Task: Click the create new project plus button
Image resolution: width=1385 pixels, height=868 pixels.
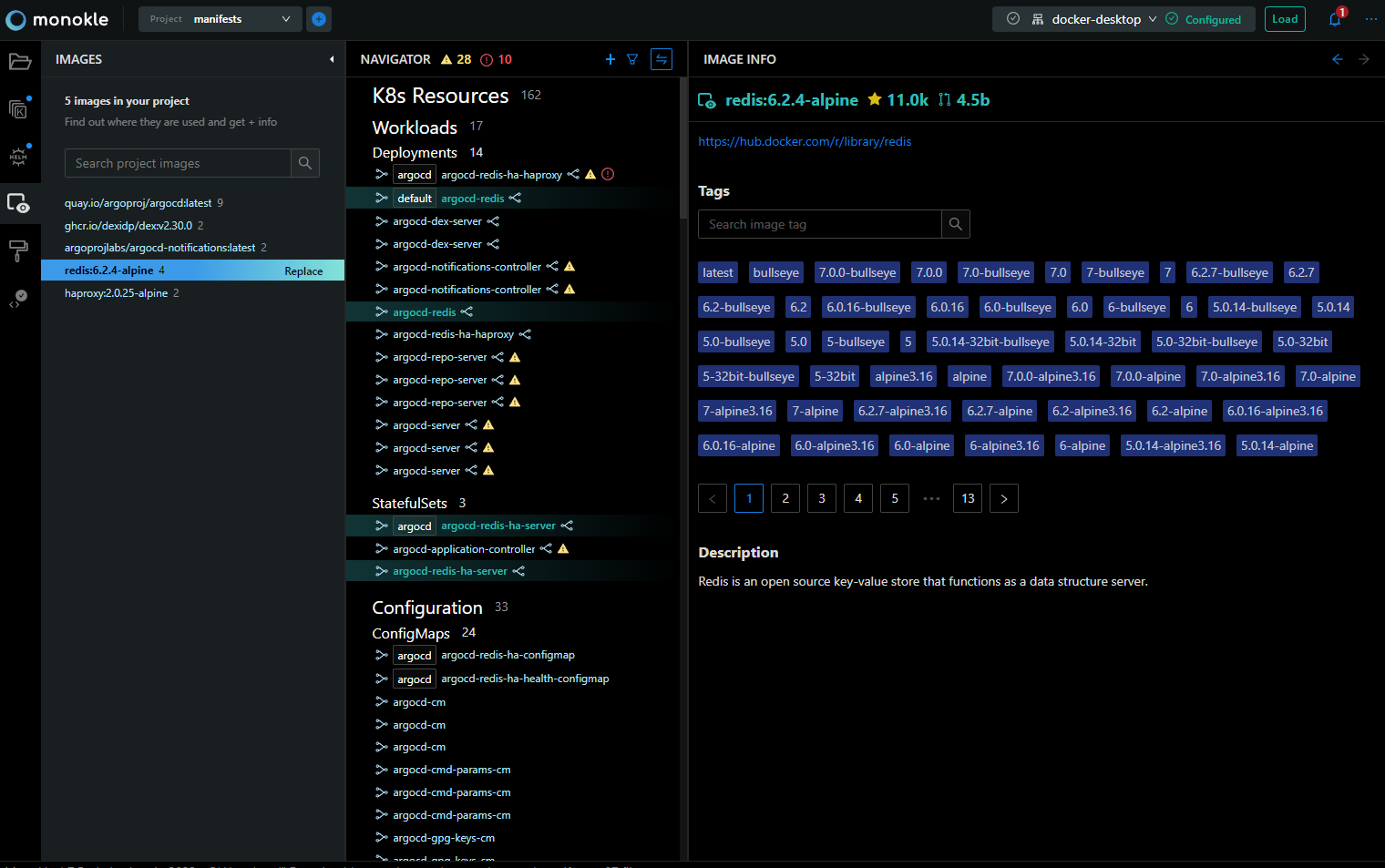Action: [318, 19]
